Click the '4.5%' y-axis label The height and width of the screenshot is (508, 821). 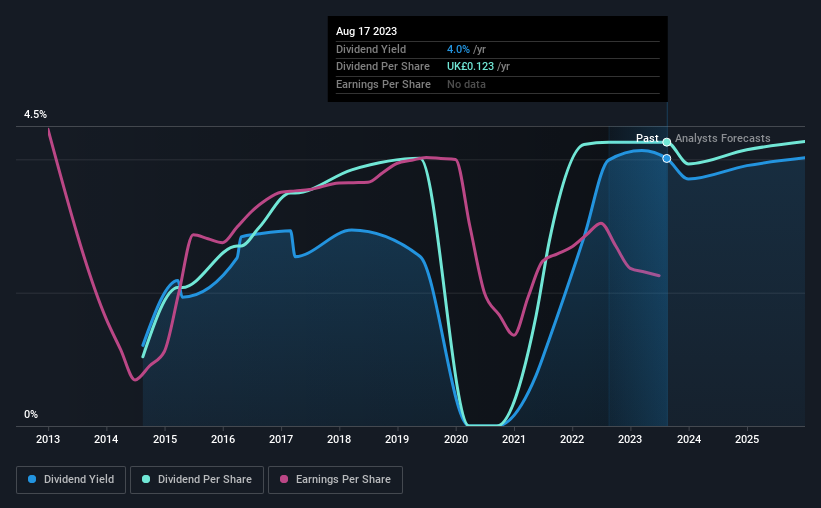pos(36,115)
